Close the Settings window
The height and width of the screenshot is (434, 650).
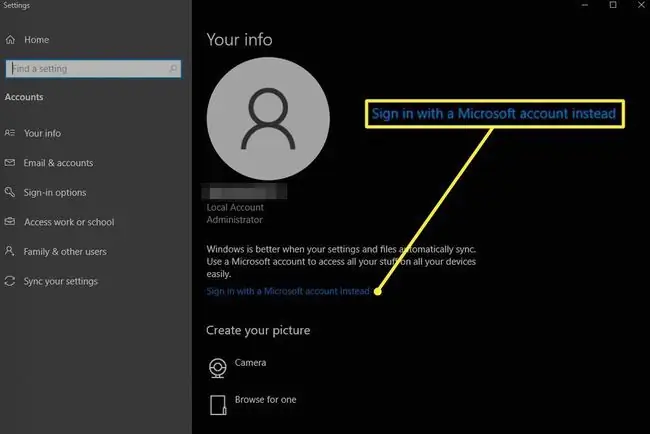coord(641,5)
